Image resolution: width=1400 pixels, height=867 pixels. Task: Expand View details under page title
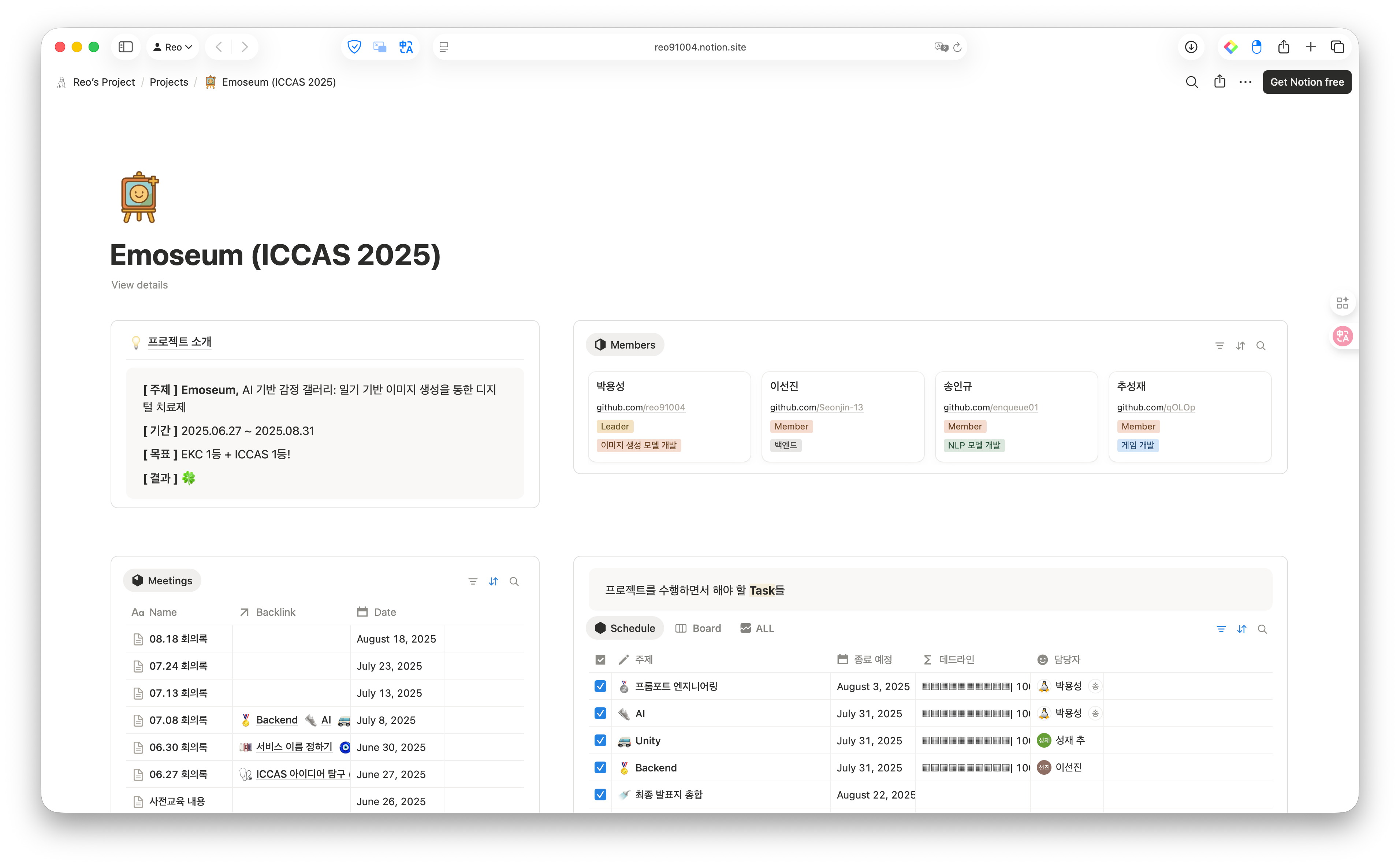139,285
